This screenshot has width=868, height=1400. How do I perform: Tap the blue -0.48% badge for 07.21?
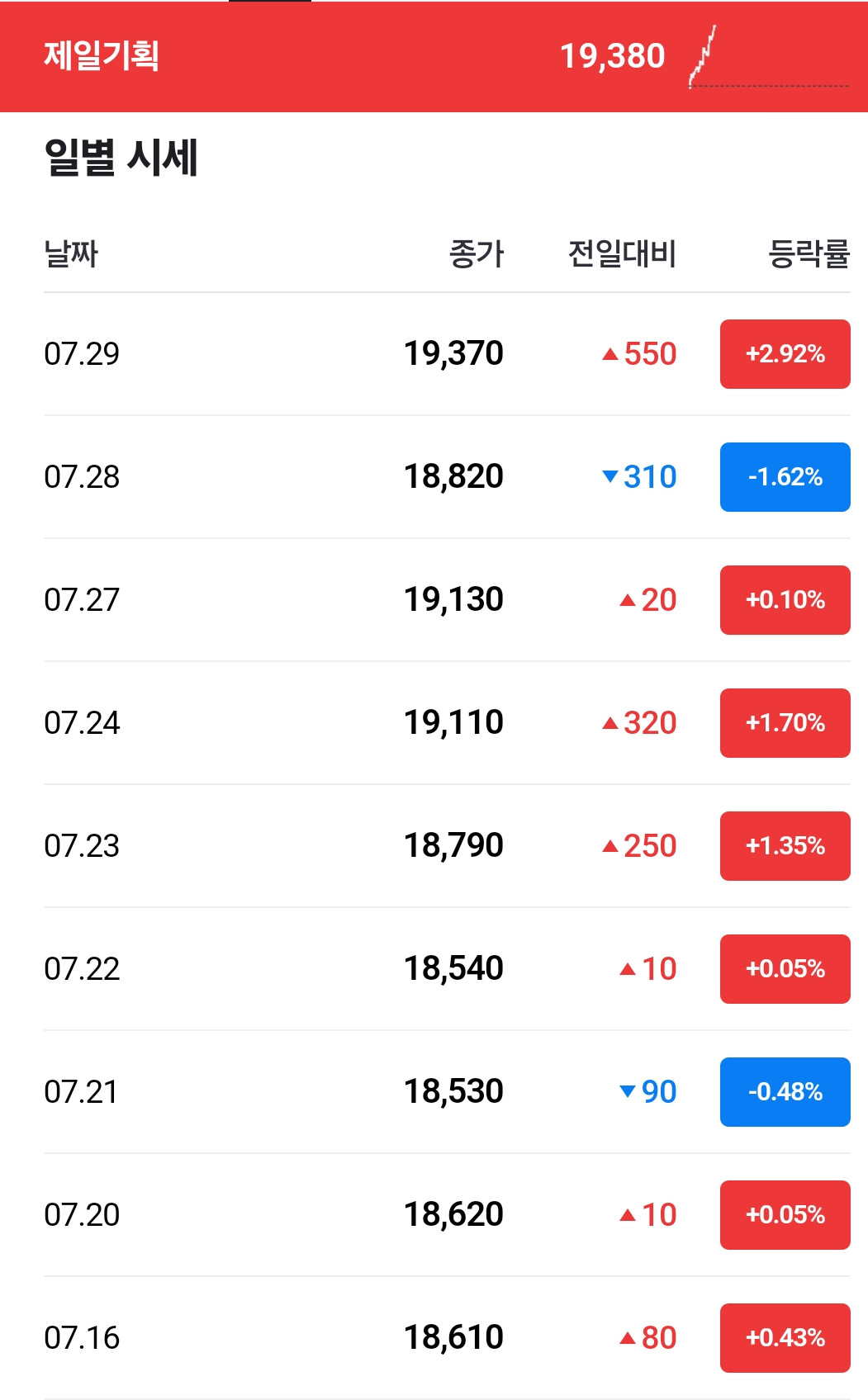tap(785, 1092)
